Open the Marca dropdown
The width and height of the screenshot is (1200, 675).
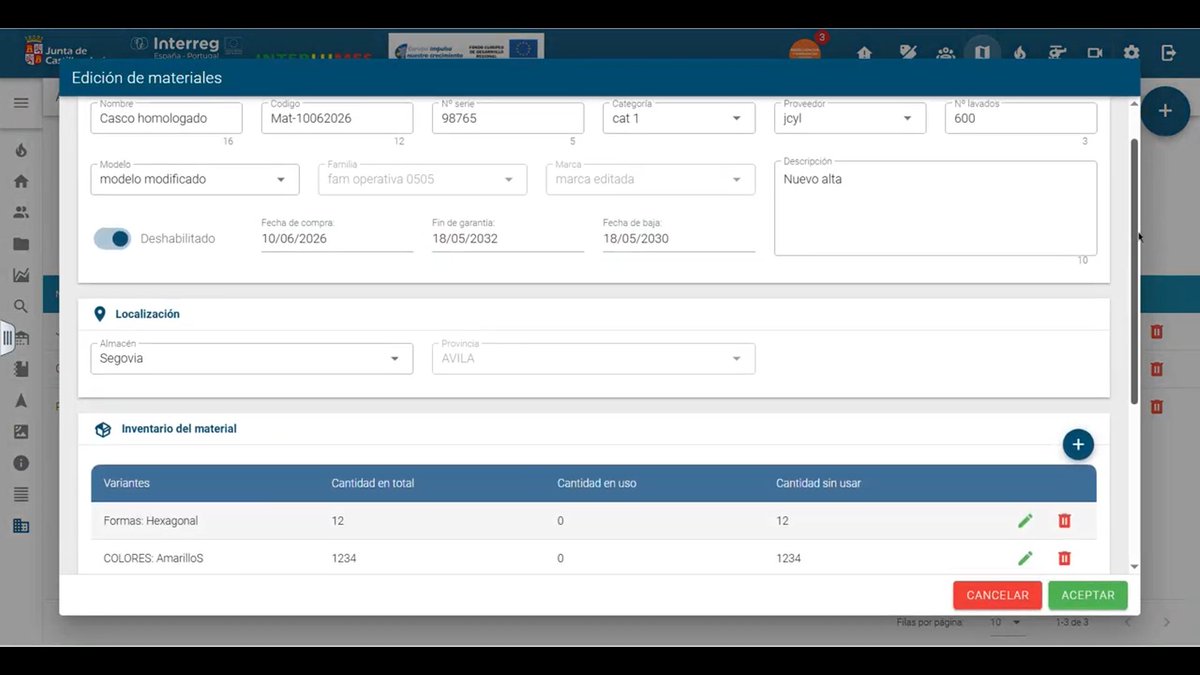point(650,179)
